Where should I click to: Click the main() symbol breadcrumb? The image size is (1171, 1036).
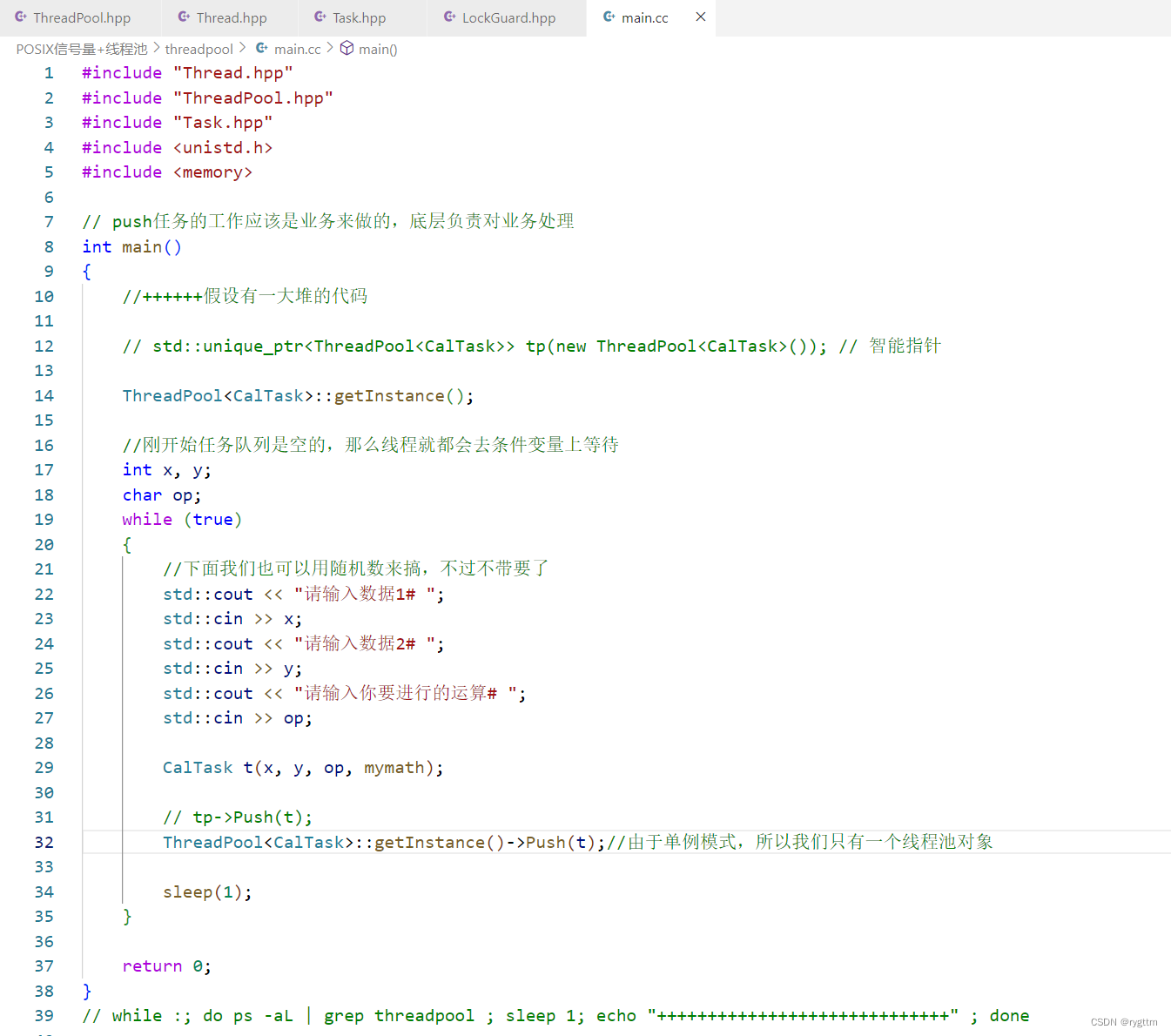378,49
